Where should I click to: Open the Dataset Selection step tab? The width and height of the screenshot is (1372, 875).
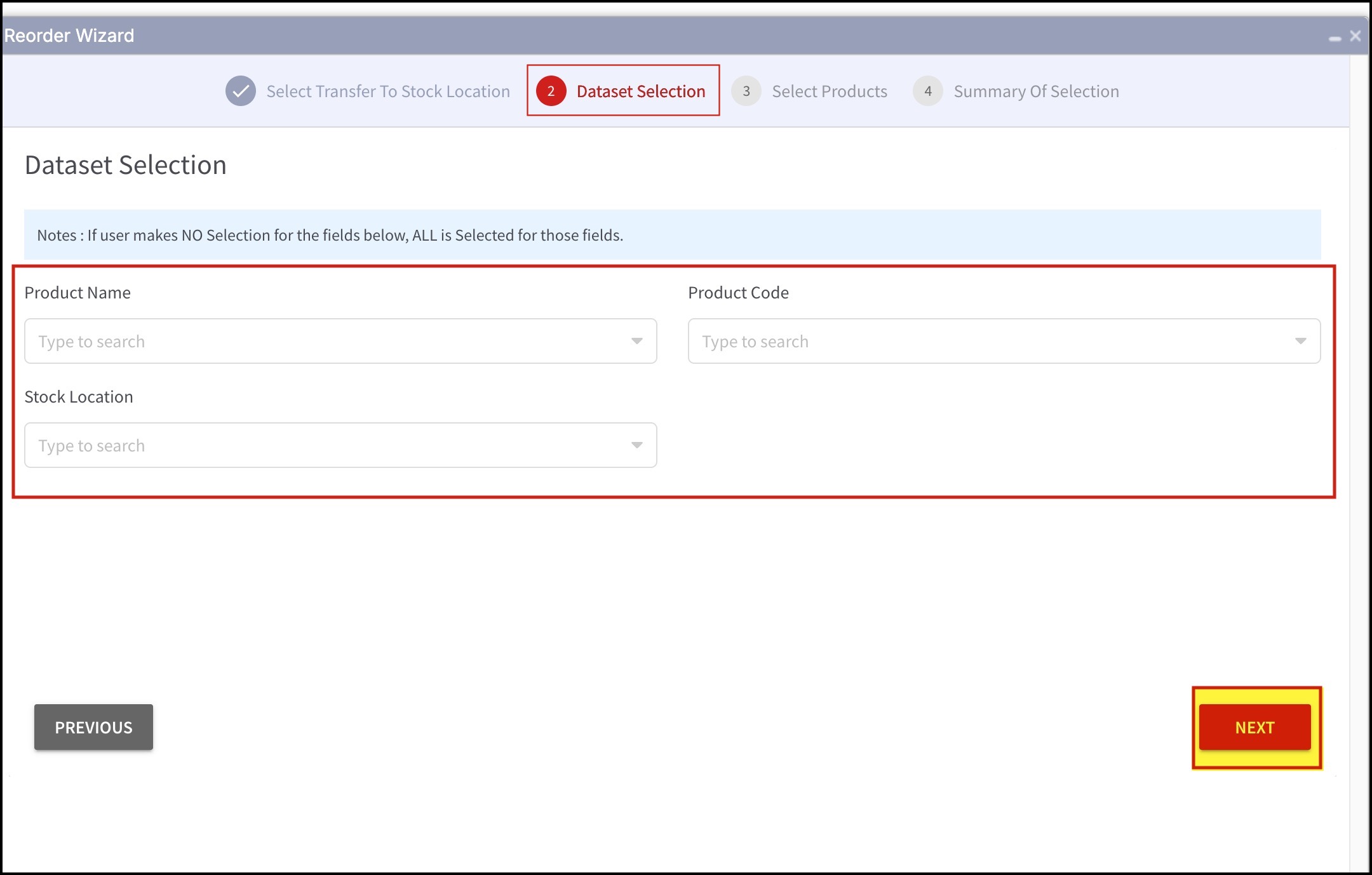pos(640,91)
